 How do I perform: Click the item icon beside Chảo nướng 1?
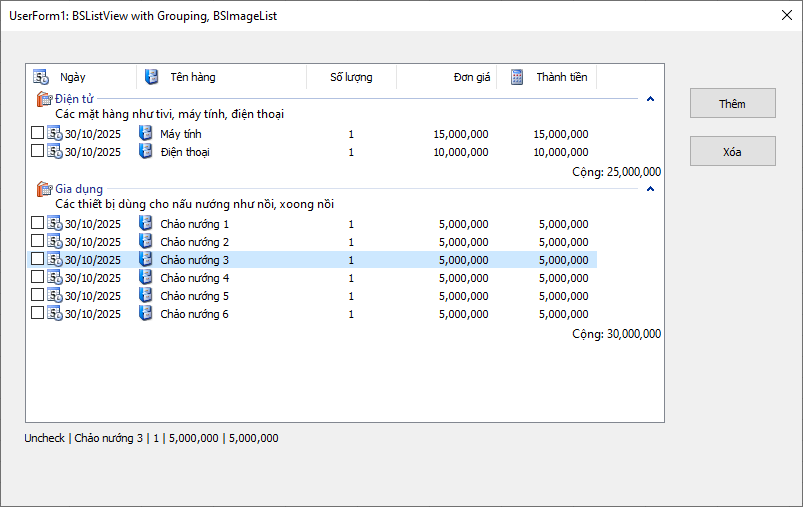point(145,224)
